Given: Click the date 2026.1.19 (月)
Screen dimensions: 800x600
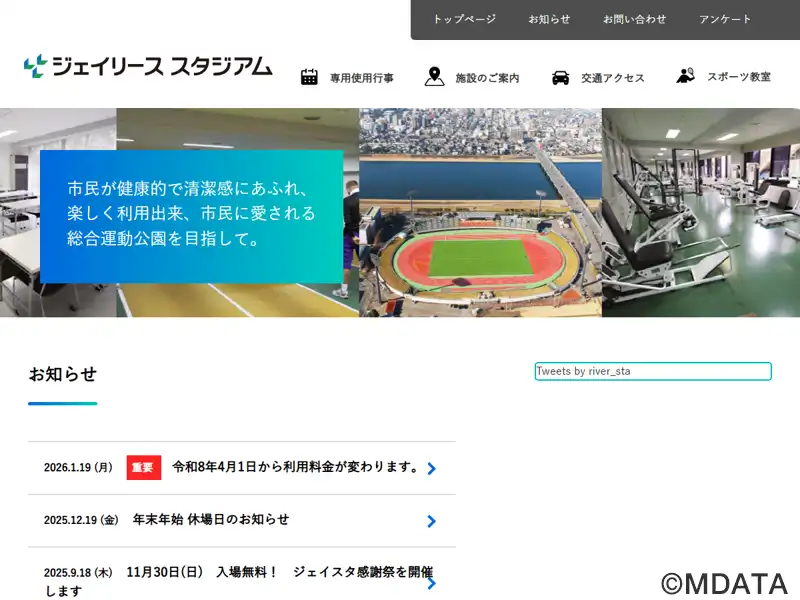Looking at the screenshot, I should 78,467.
